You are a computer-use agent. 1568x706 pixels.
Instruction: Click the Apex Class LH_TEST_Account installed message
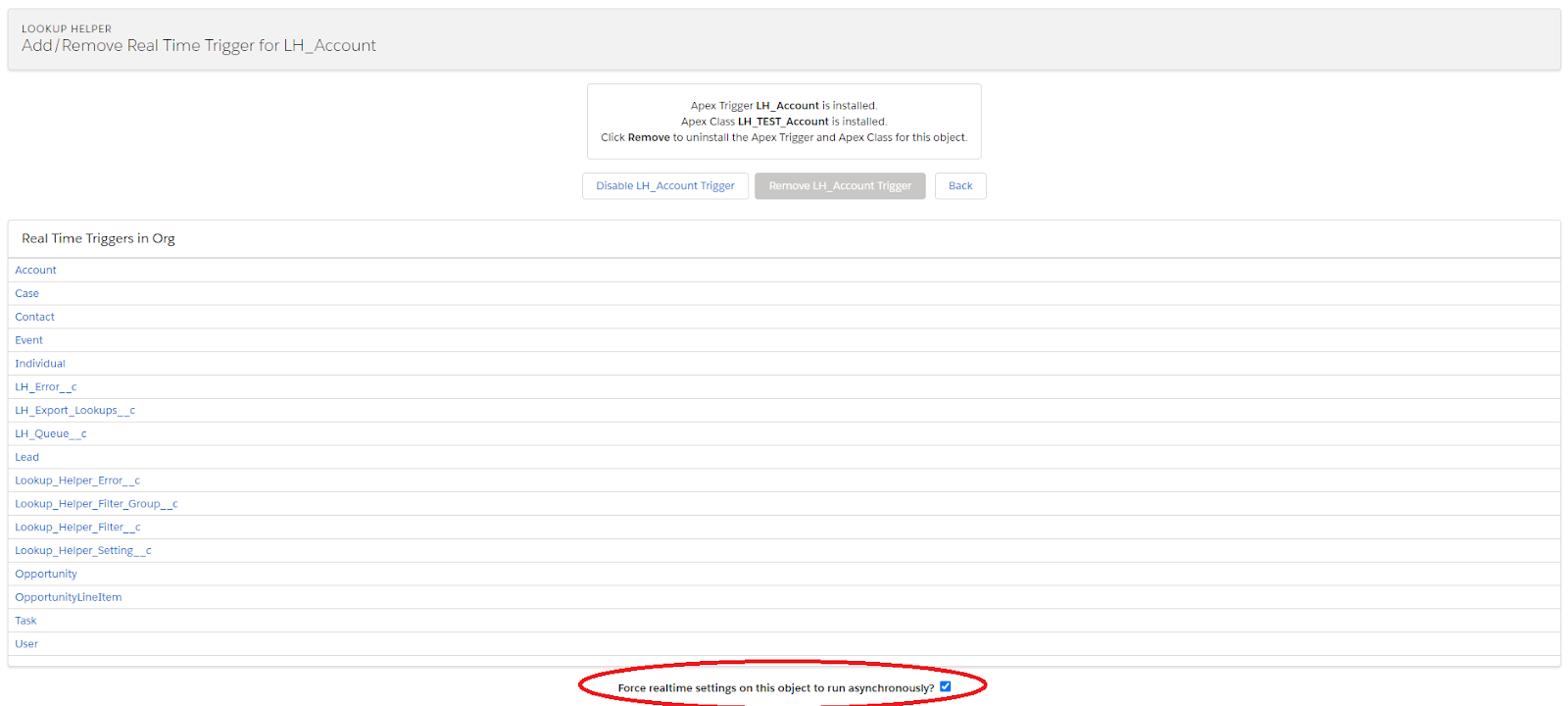click(x=784, y=122)
